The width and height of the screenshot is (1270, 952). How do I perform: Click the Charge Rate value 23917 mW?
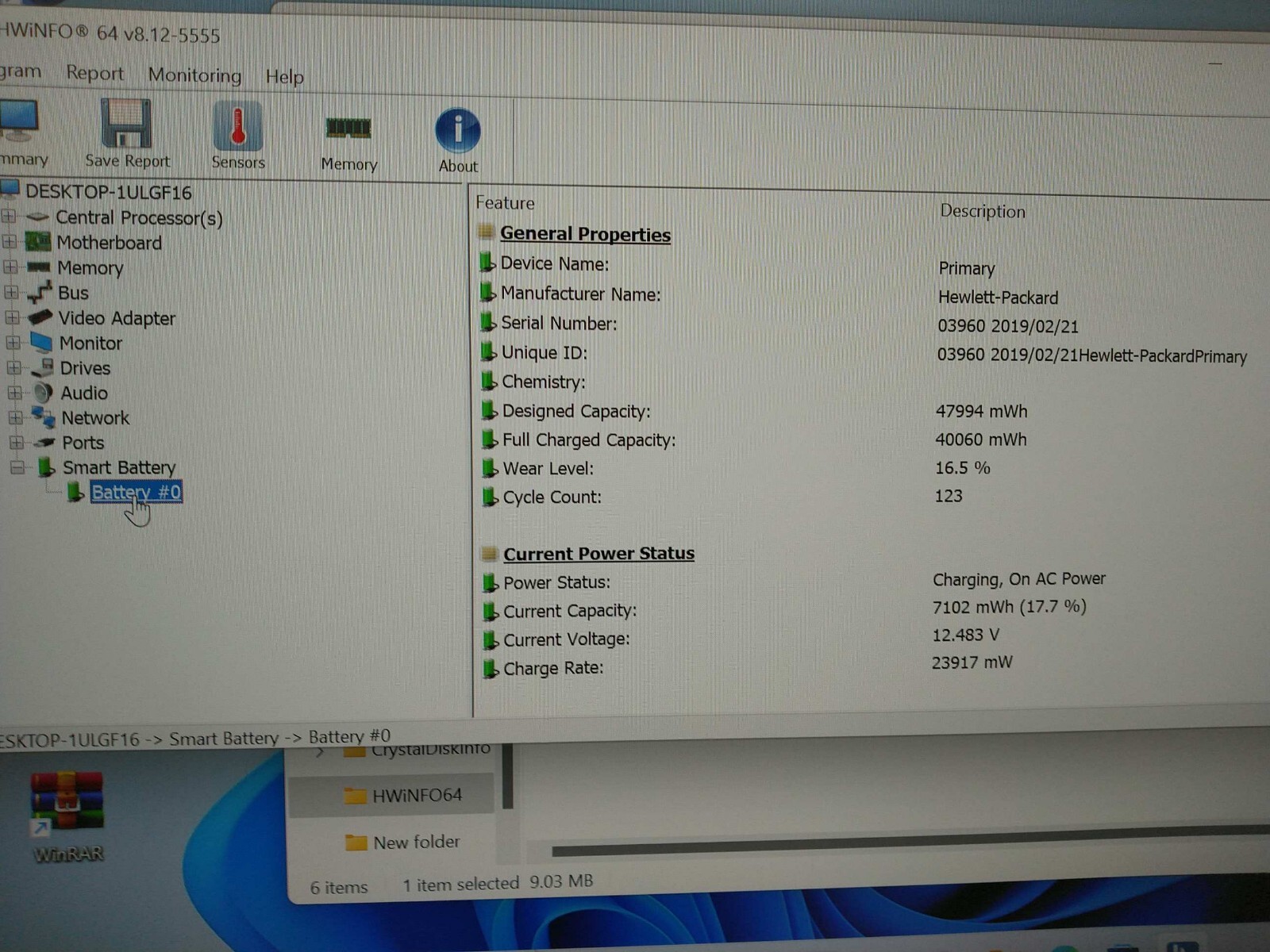point(972,662)
